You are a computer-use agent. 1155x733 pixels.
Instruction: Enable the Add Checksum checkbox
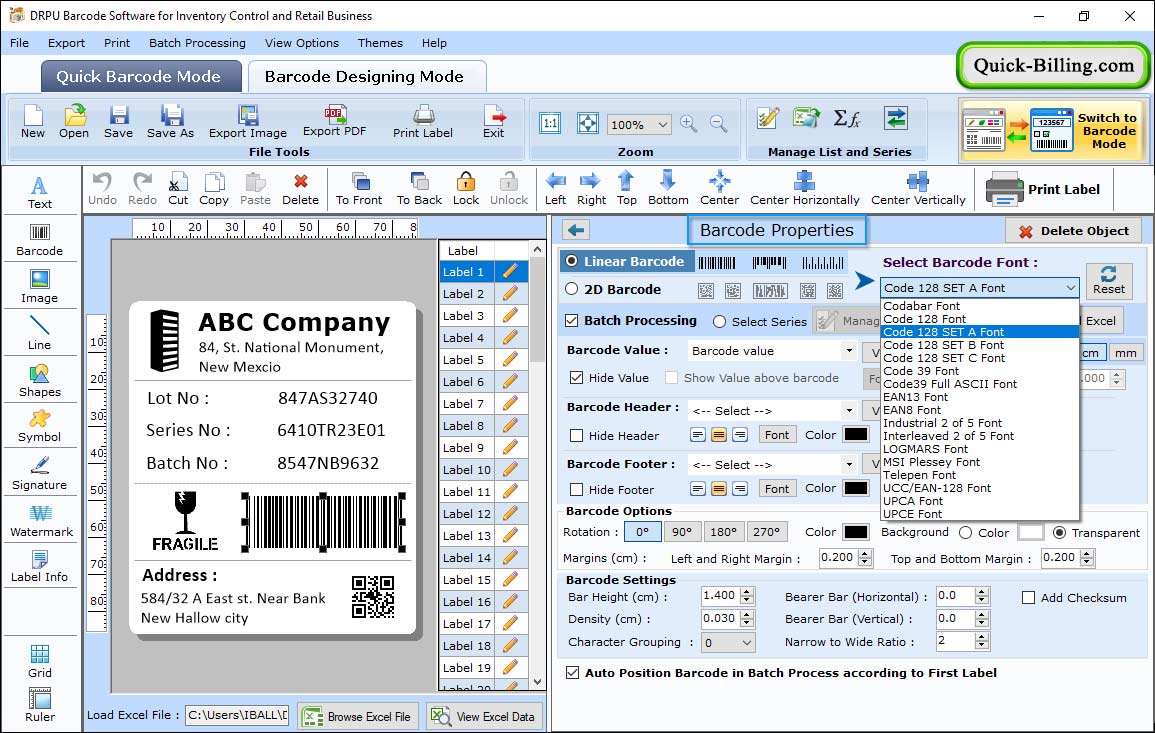[x=1029, y=598]
